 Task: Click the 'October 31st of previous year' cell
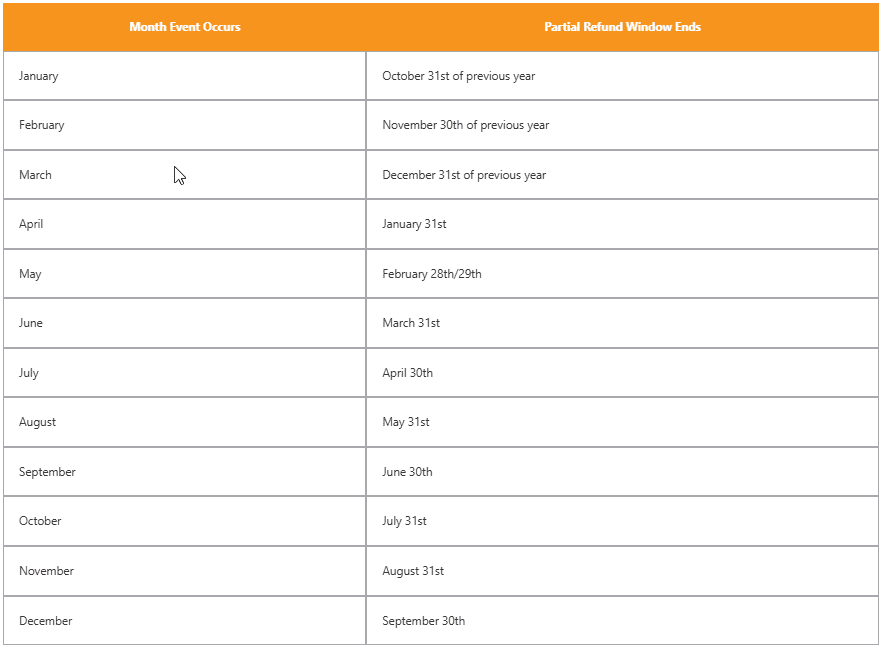point(622,76)
